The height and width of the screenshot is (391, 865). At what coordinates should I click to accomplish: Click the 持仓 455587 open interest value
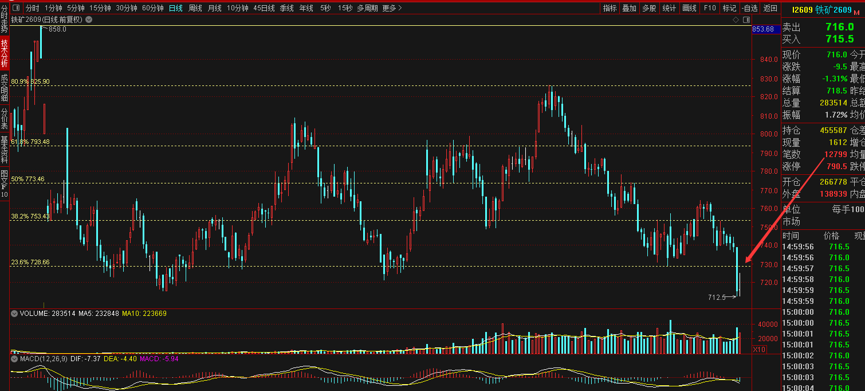coord(833,130)
